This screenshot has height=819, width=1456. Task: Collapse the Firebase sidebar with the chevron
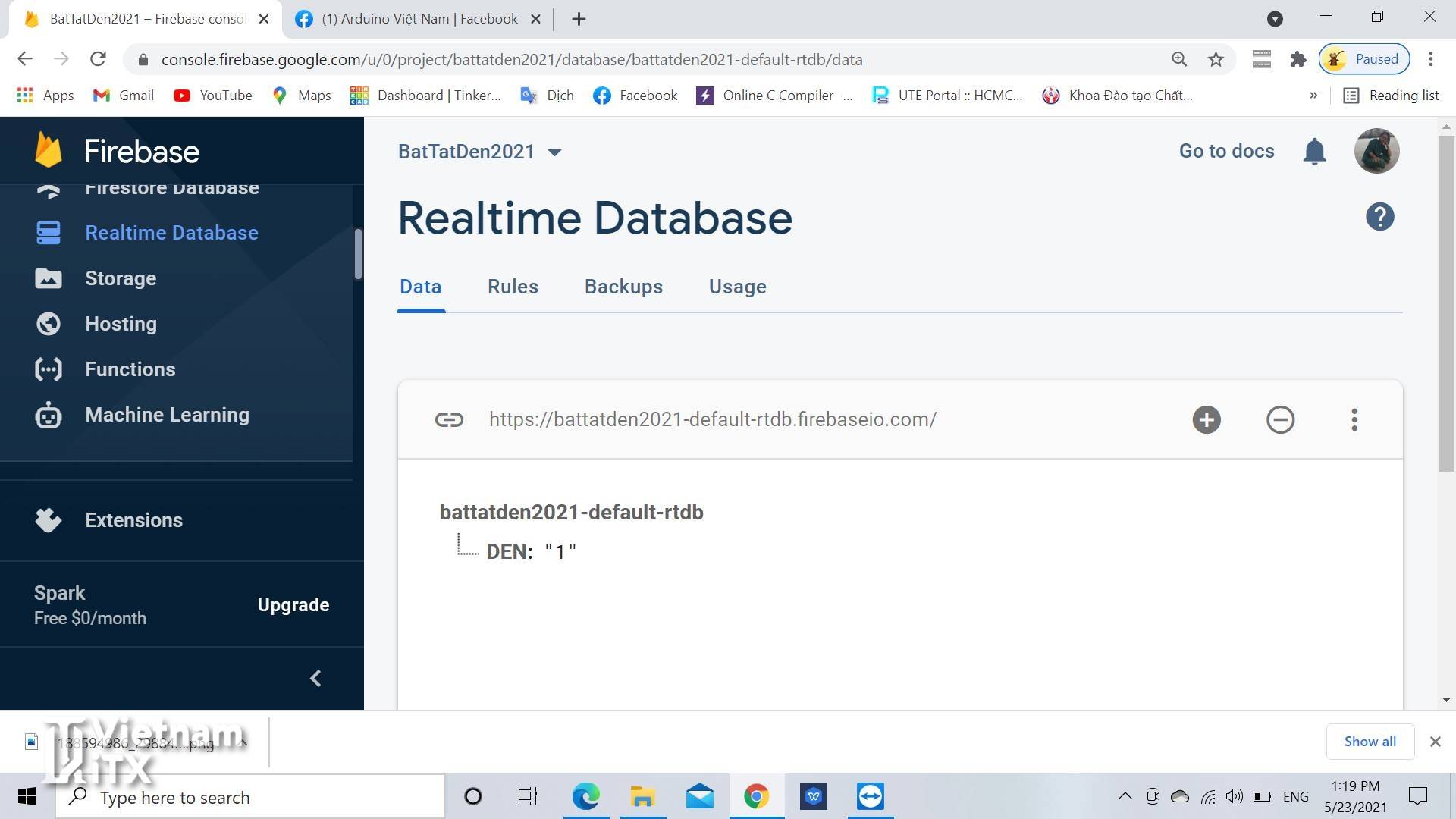pyautogui.click(x=315, y=678)
